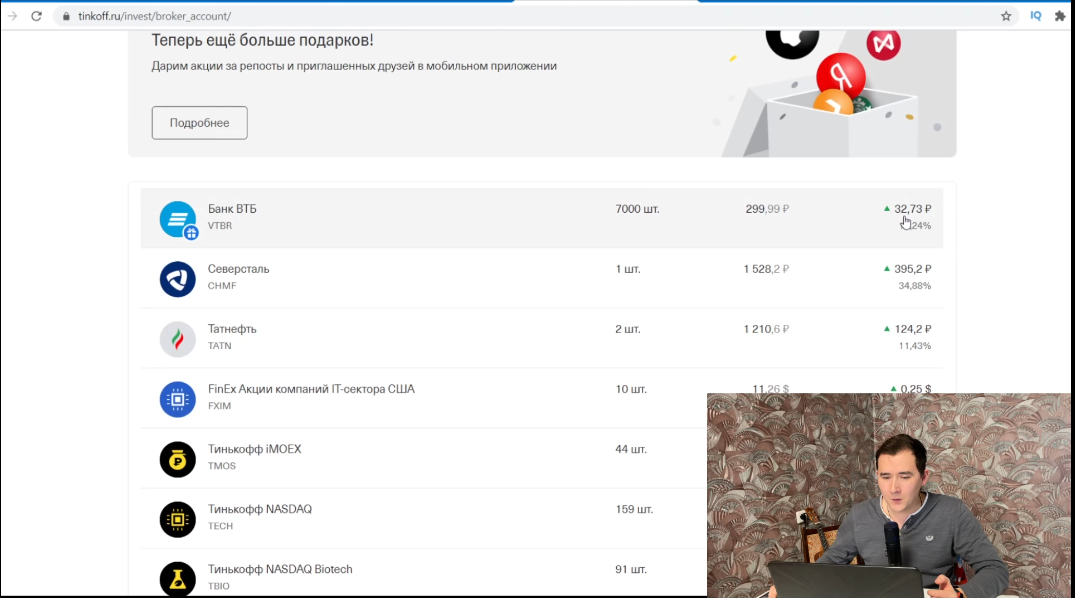Click the 34,88% gain percentage
1075x598 pixels.
[915, 285]
